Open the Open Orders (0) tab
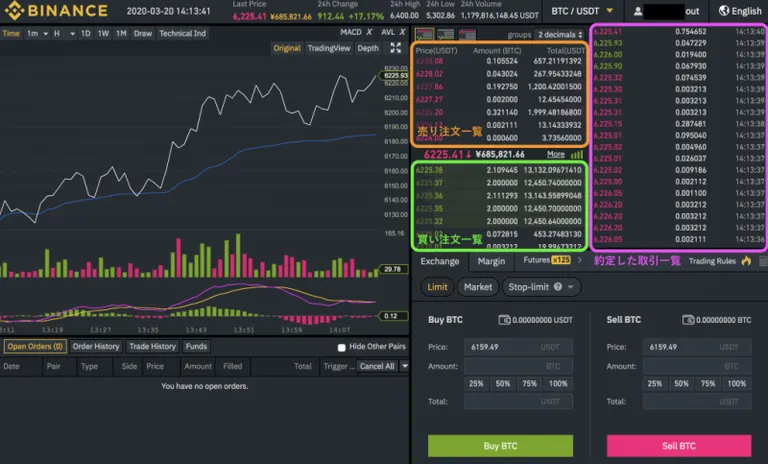Screen dimensions: 768x464 [x=35, y=346]
